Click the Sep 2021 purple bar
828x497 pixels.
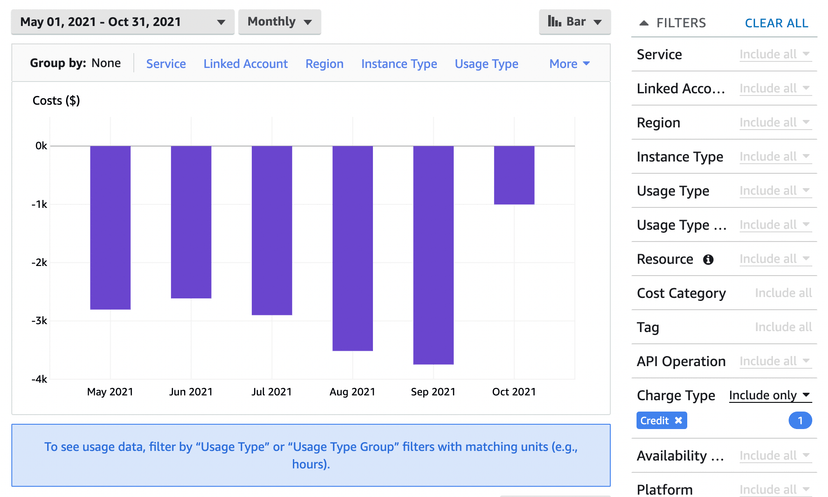(x=433, y=255)
